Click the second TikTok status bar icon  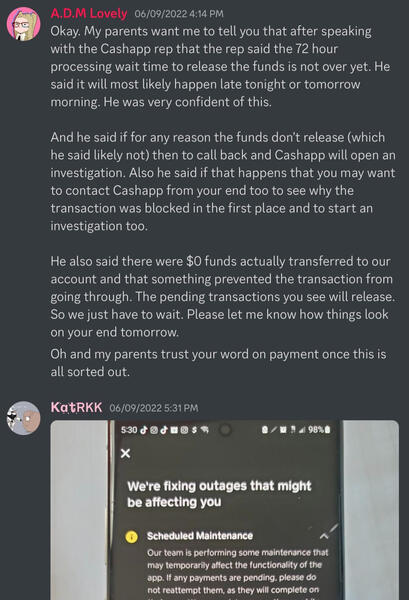click(164, 430)
